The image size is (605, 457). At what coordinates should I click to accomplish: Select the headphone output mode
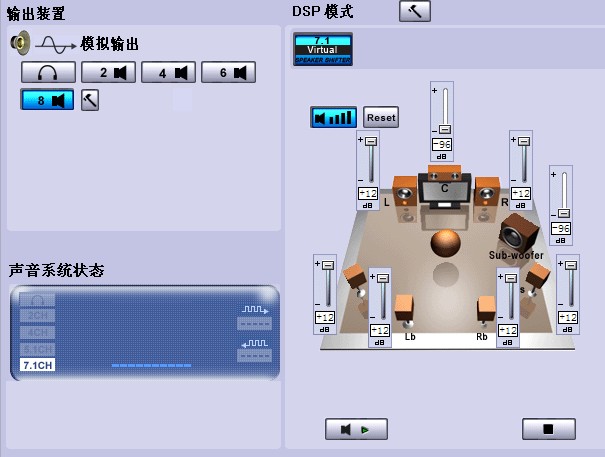(x=47, y=72)
